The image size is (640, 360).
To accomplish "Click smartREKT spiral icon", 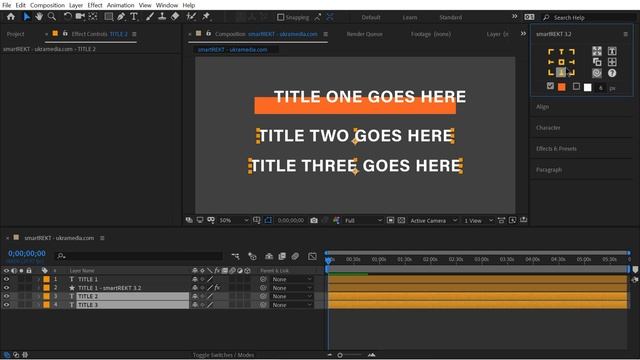I will (x=597, y=73).
